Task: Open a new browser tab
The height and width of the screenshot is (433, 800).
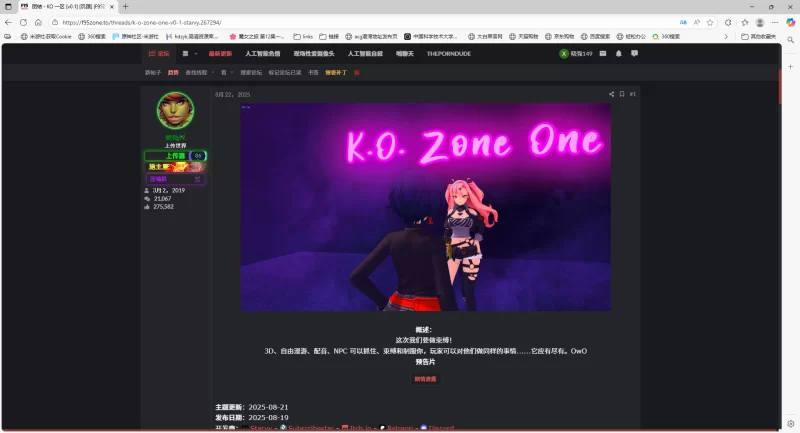Action: [126, 7]
